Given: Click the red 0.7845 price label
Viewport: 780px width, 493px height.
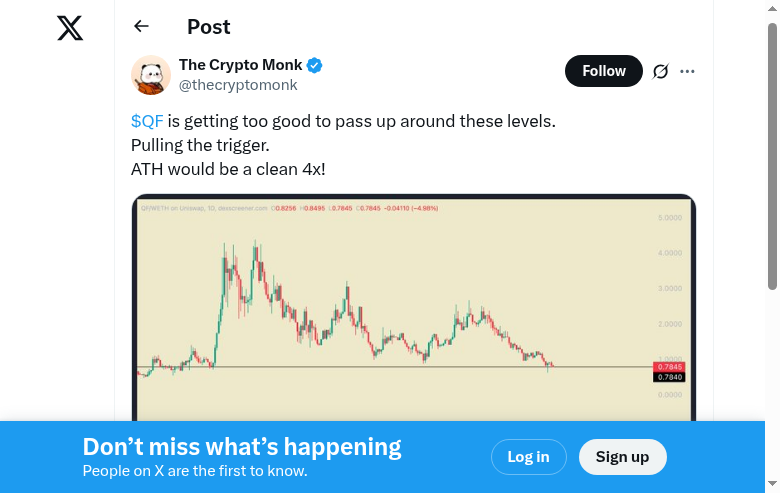Looking at the screenshot, I should (668, 367).
